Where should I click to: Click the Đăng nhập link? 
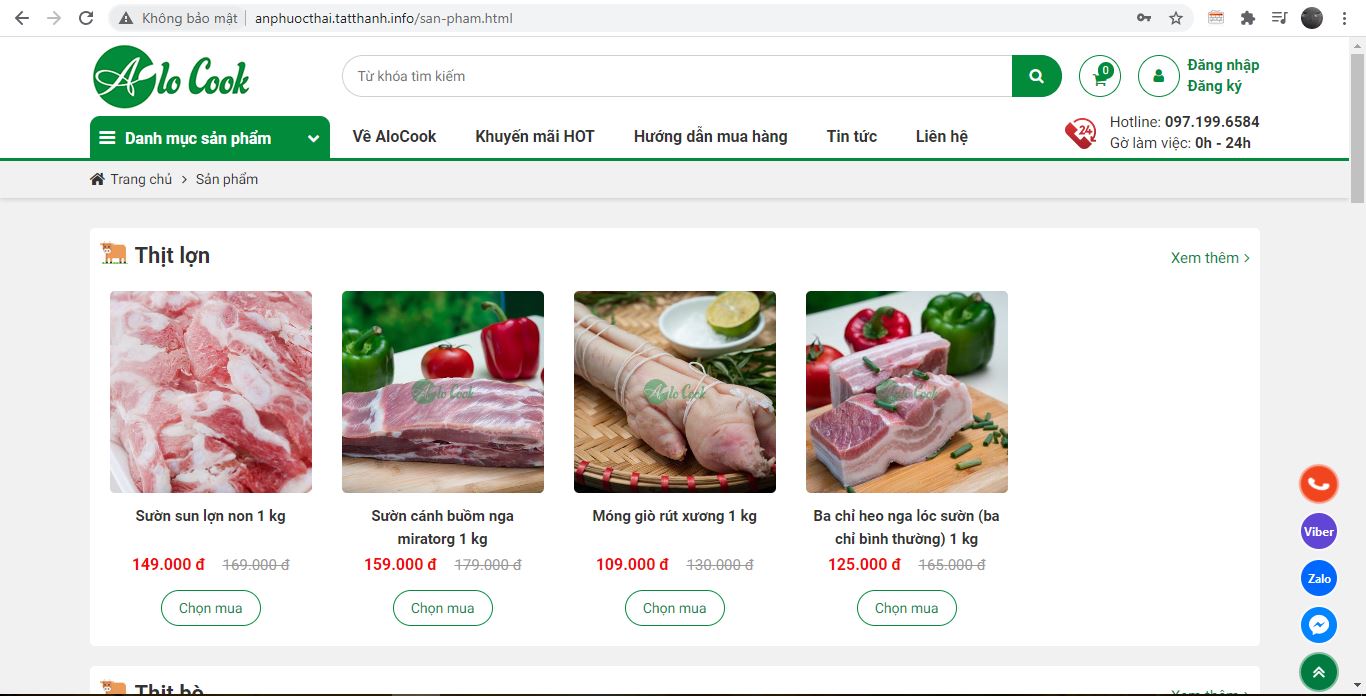pos(1223,65)
